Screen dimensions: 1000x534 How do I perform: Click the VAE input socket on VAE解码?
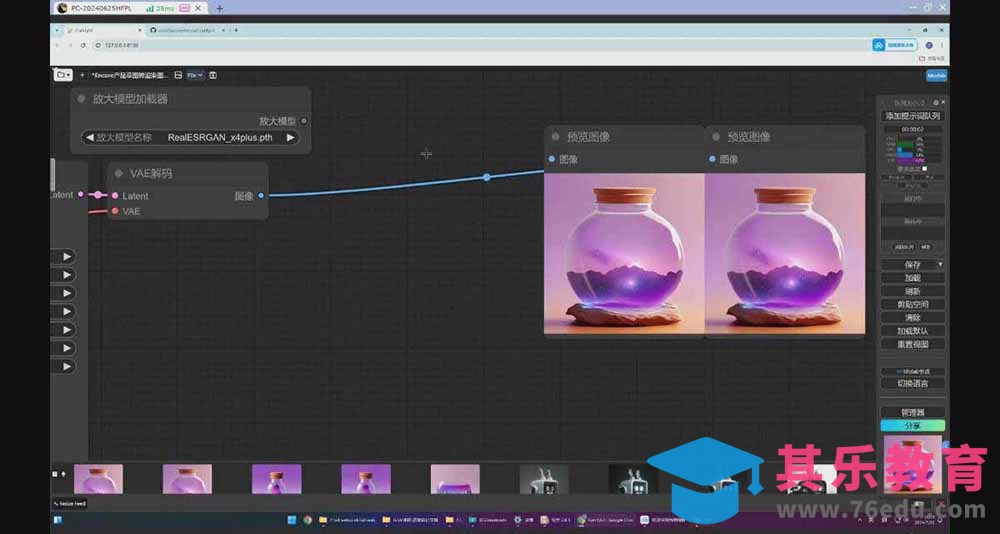click(115, 211)
